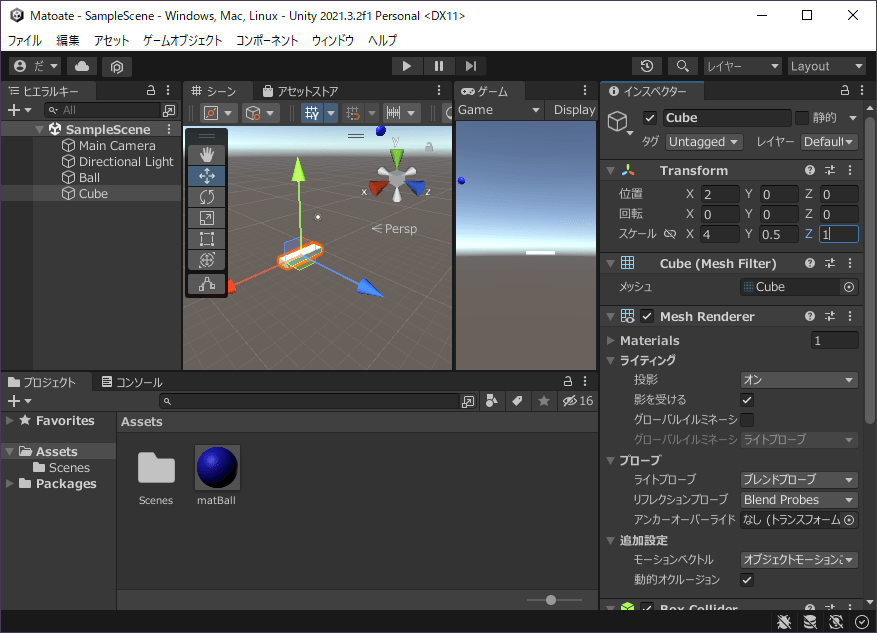This screenshot has height=633, width=877.
Task: Expand the Materials section
Action: tap(611, 341)
